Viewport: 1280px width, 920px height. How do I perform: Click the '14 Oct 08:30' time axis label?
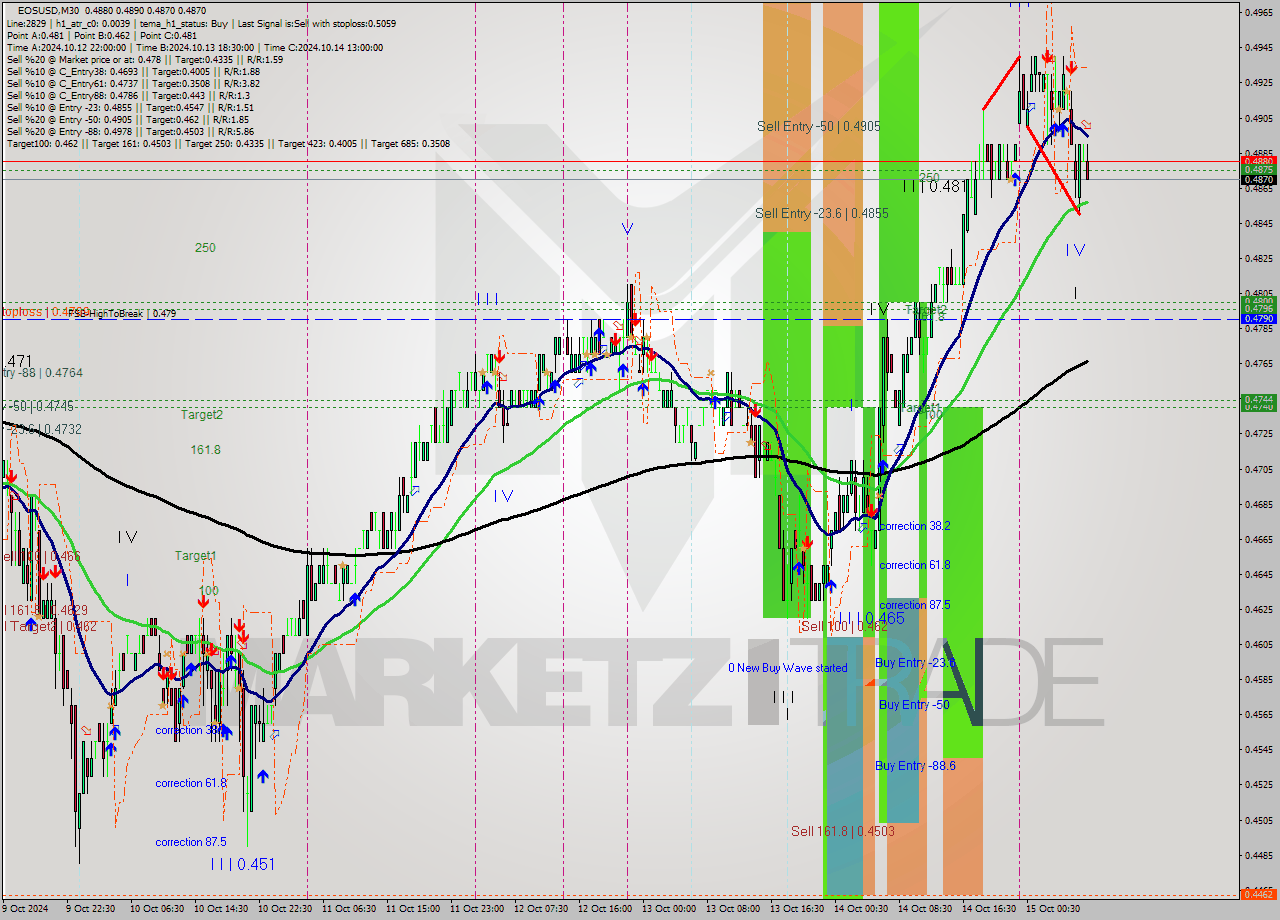924,909
